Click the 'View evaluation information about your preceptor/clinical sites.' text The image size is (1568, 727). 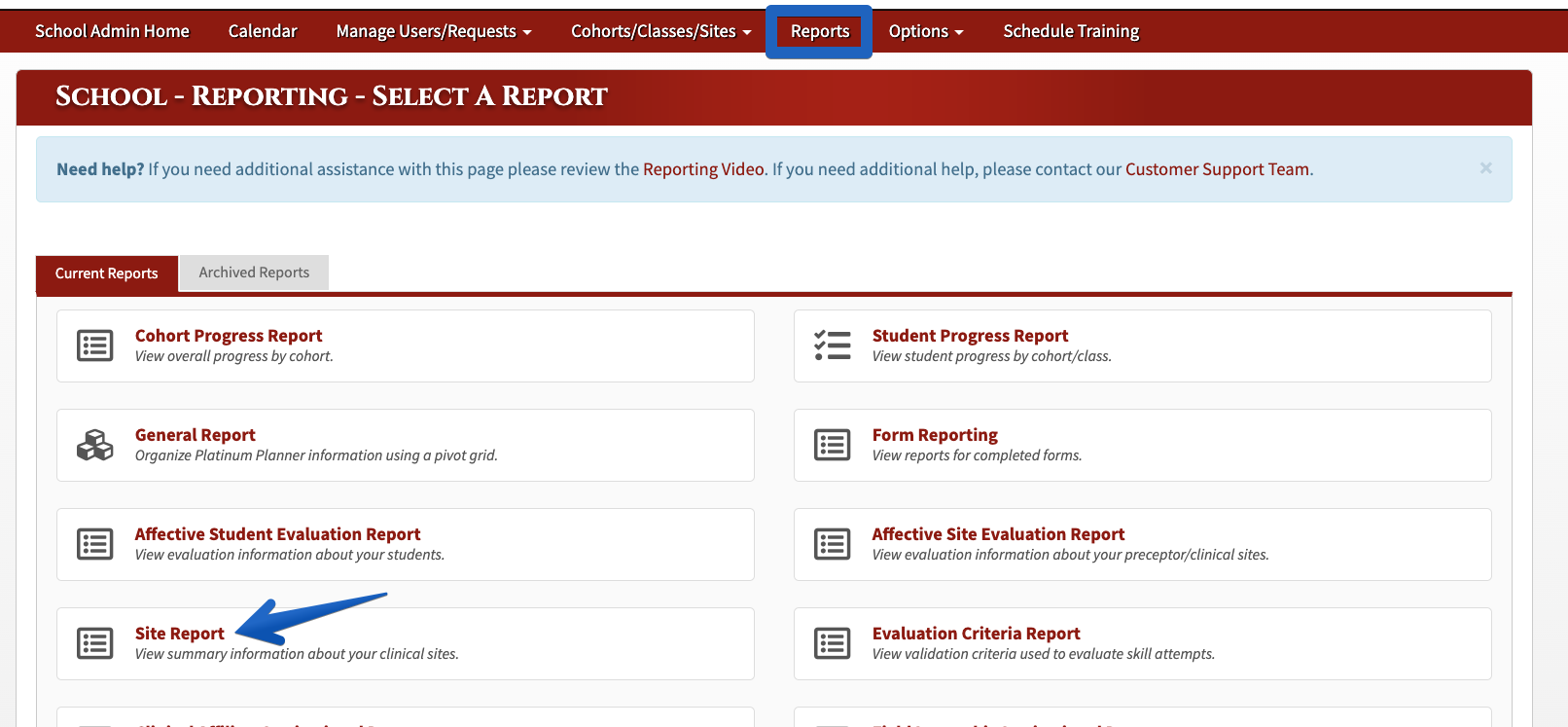pos(1070,555)
